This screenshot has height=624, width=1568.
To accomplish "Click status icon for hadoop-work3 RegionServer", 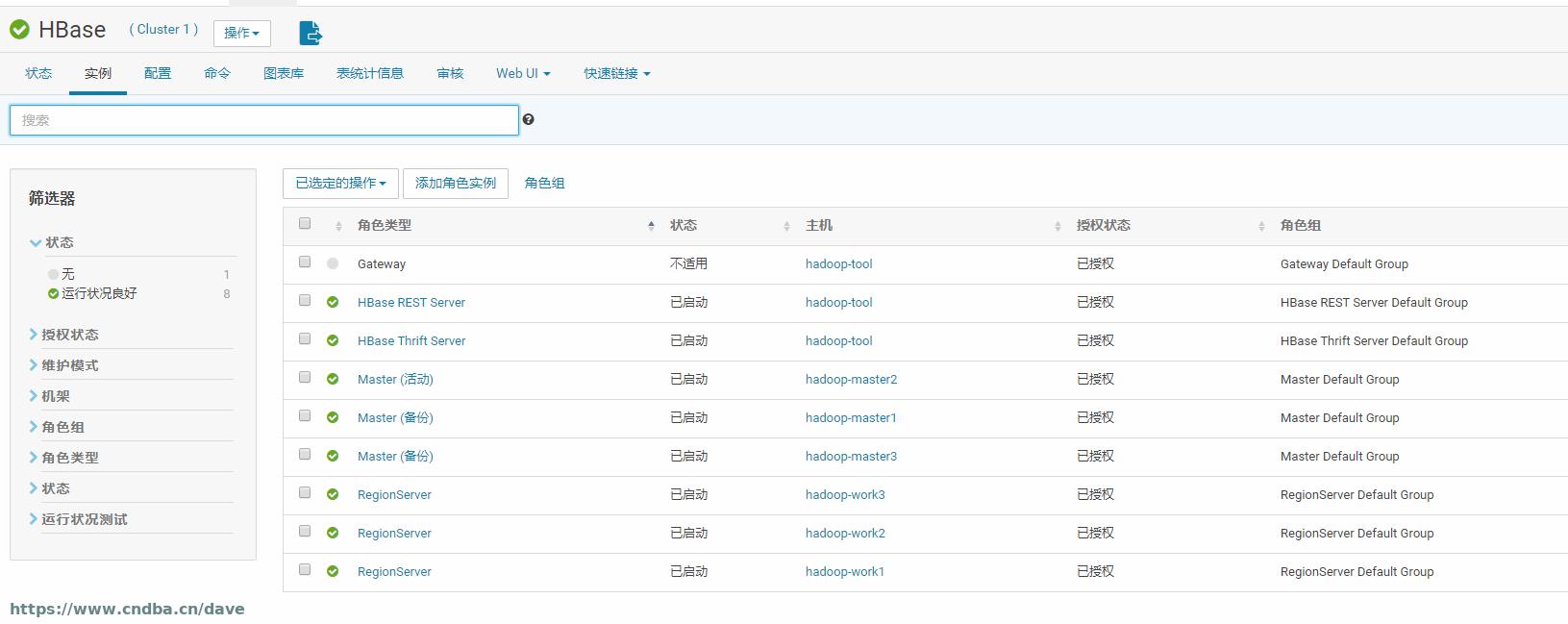I will [333, 494].
